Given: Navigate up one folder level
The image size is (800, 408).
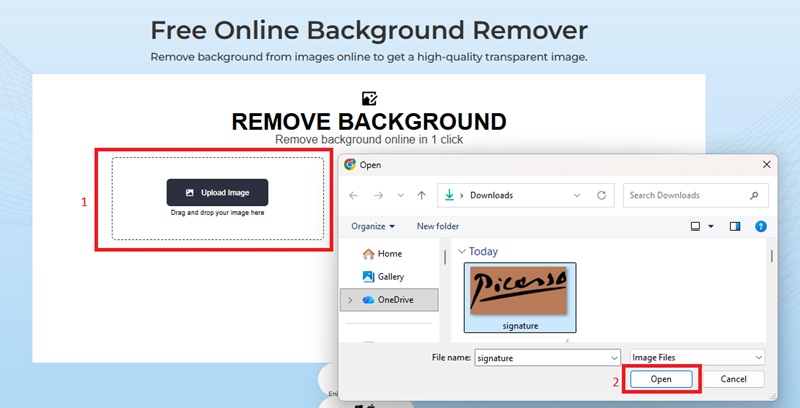Looking at the screenshot, I should [421, 195].
